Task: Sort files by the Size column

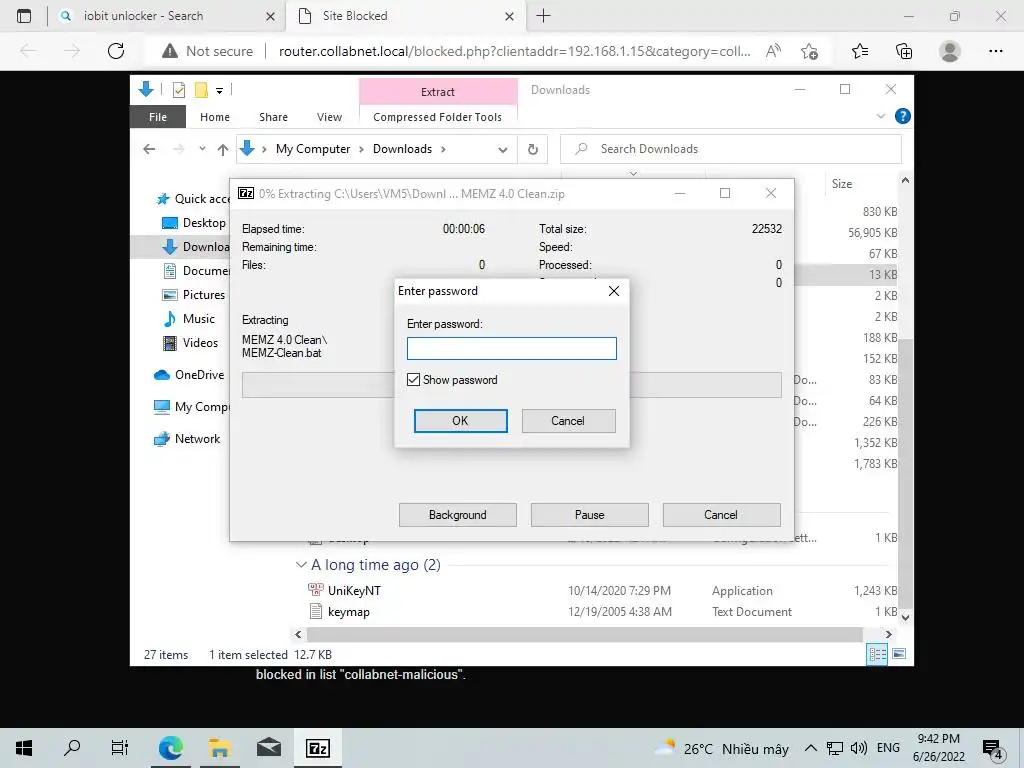Action: click(842, 184)
